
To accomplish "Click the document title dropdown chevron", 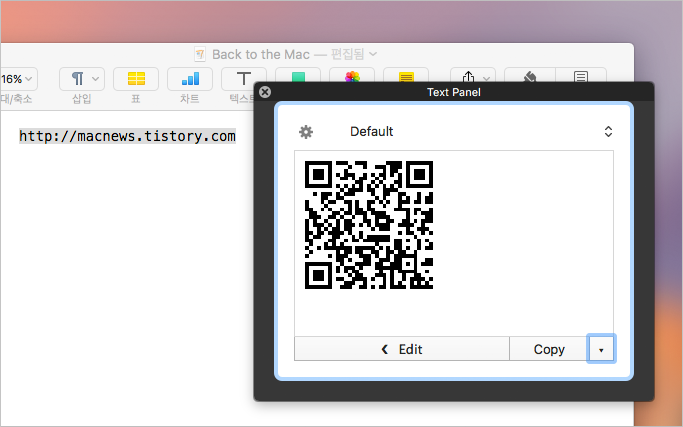I will [373, 54].
